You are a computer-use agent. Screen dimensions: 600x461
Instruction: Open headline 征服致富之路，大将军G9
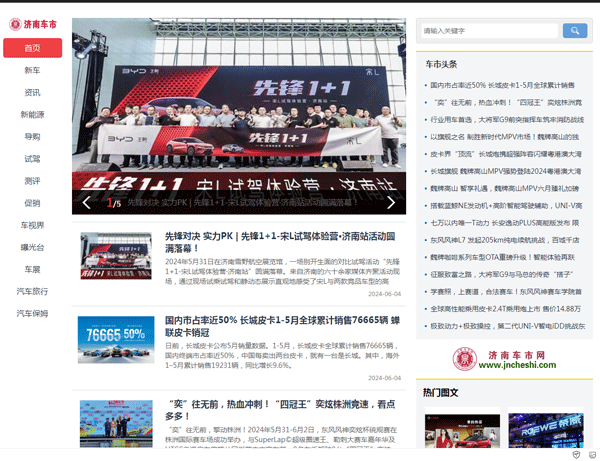click(501, 275)
